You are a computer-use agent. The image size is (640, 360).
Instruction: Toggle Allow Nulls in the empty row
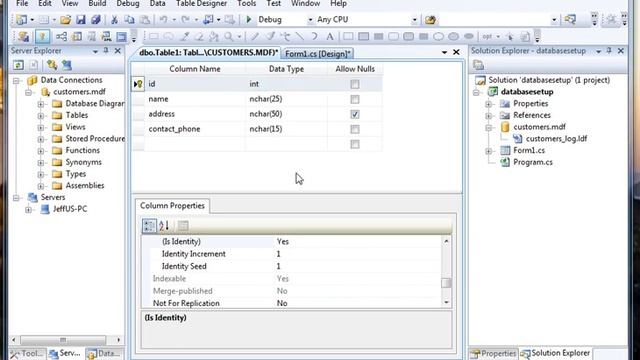[355, 144]
